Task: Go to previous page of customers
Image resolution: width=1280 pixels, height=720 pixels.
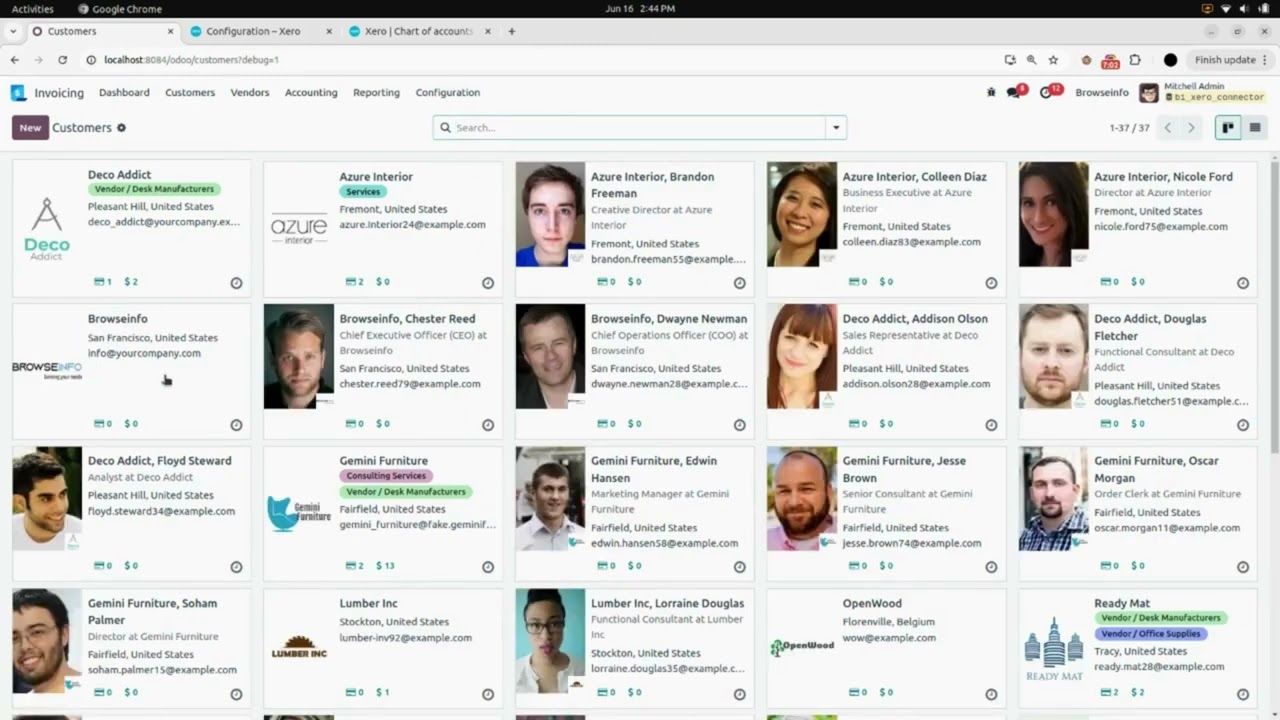Action: coord(1167,128)
